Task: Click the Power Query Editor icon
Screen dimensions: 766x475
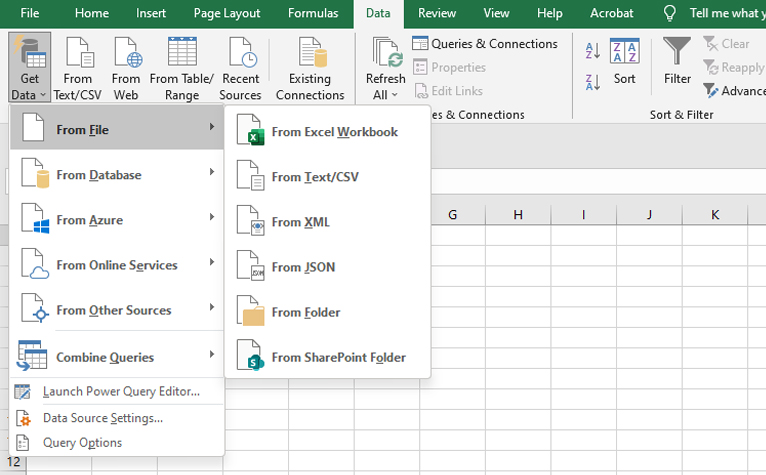Action: [22, 391]
